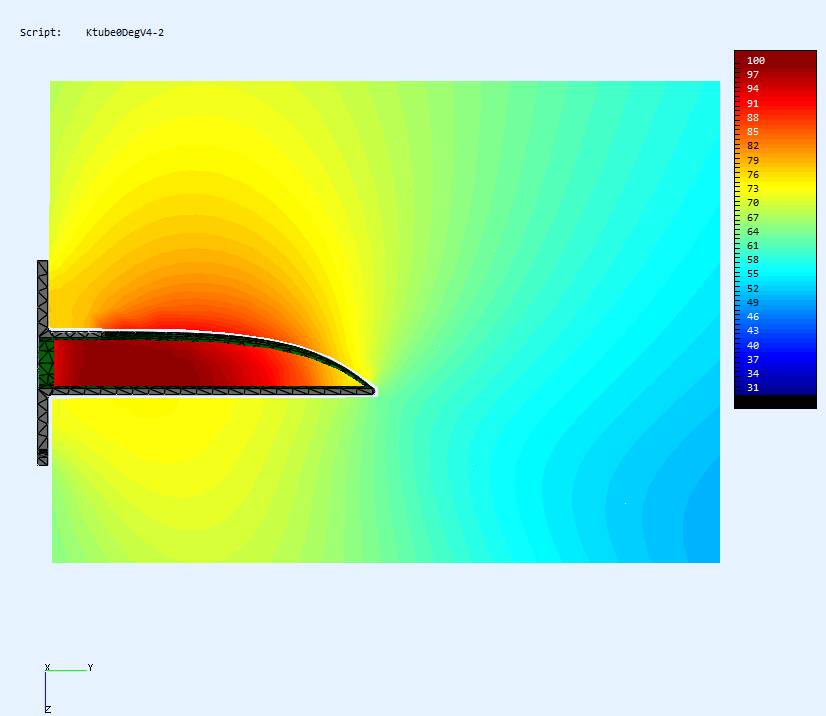Click the 67 legend value
Screen dimensions: 826x716
753,217
